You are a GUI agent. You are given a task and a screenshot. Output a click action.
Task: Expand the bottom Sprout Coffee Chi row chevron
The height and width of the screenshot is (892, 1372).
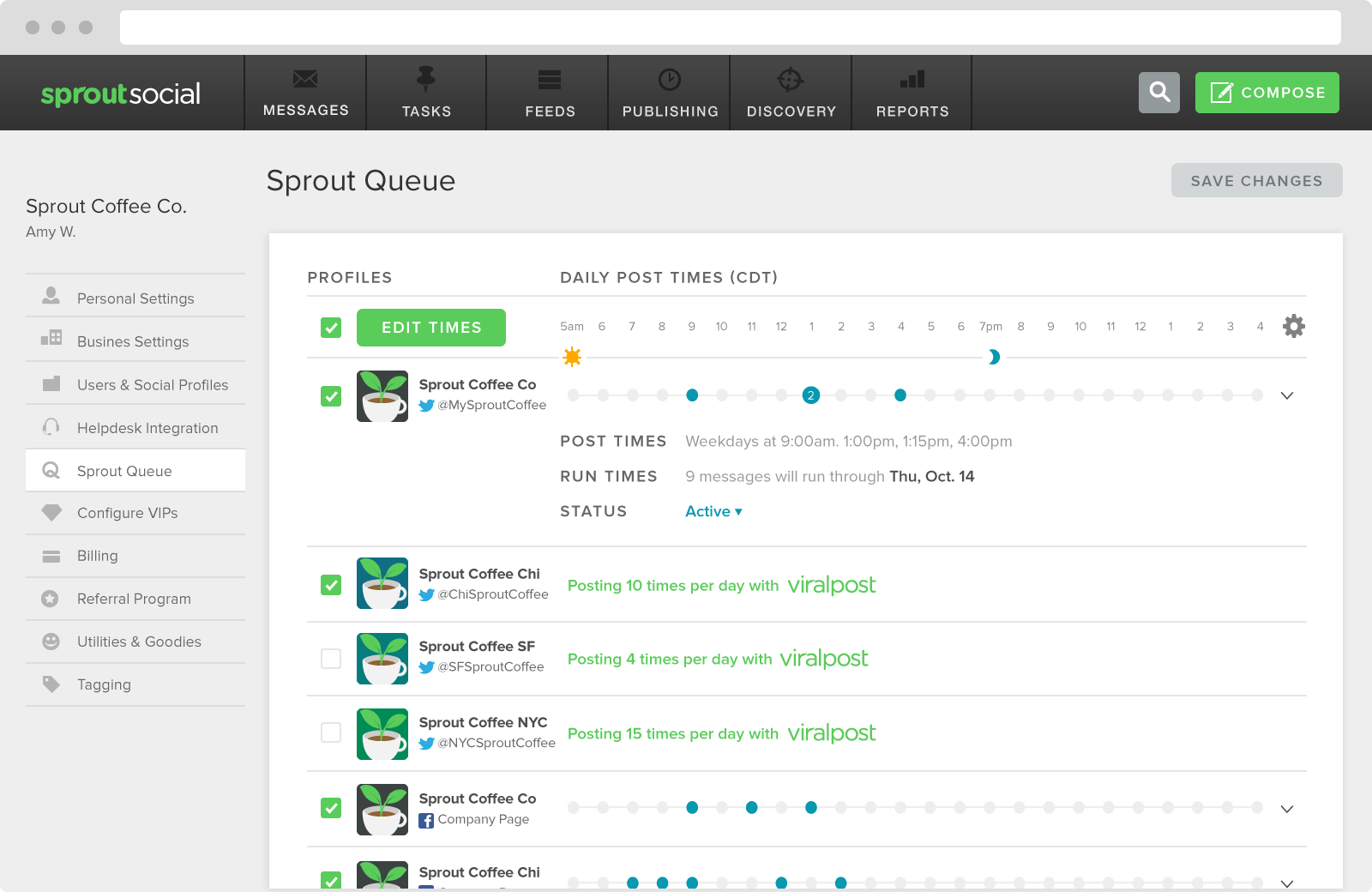click(1287, 883)
